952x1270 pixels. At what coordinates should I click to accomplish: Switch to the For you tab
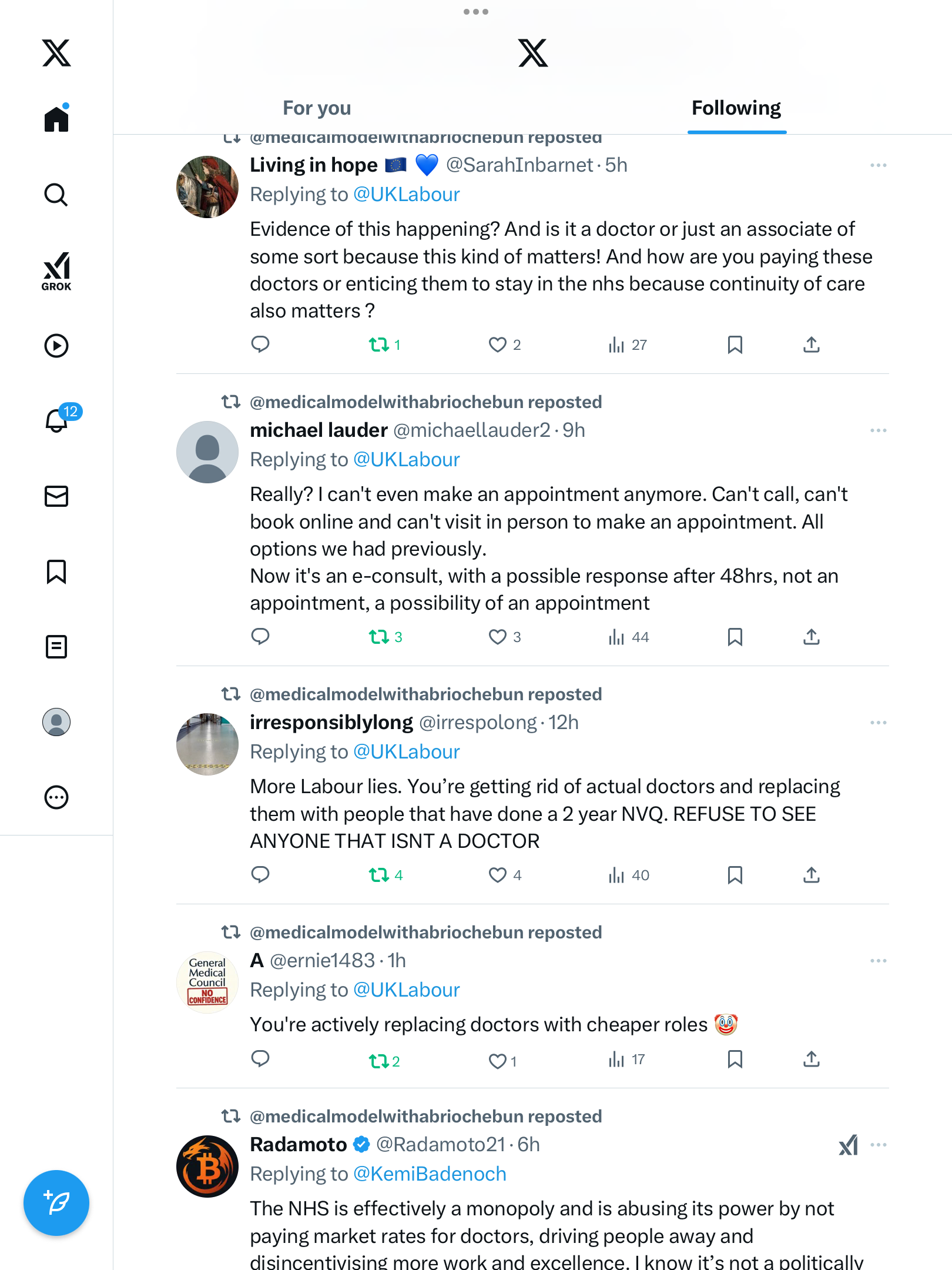pyautogui.click(x=317, y=108)
